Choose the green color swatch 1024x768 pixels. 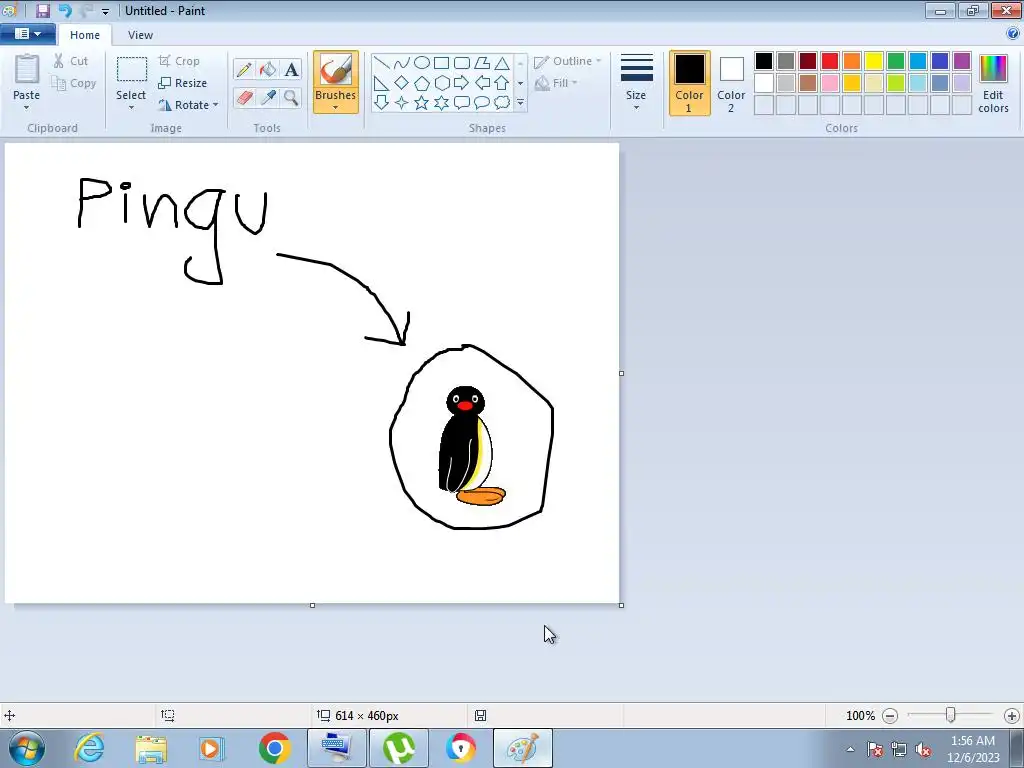click(x=896, y=61)
